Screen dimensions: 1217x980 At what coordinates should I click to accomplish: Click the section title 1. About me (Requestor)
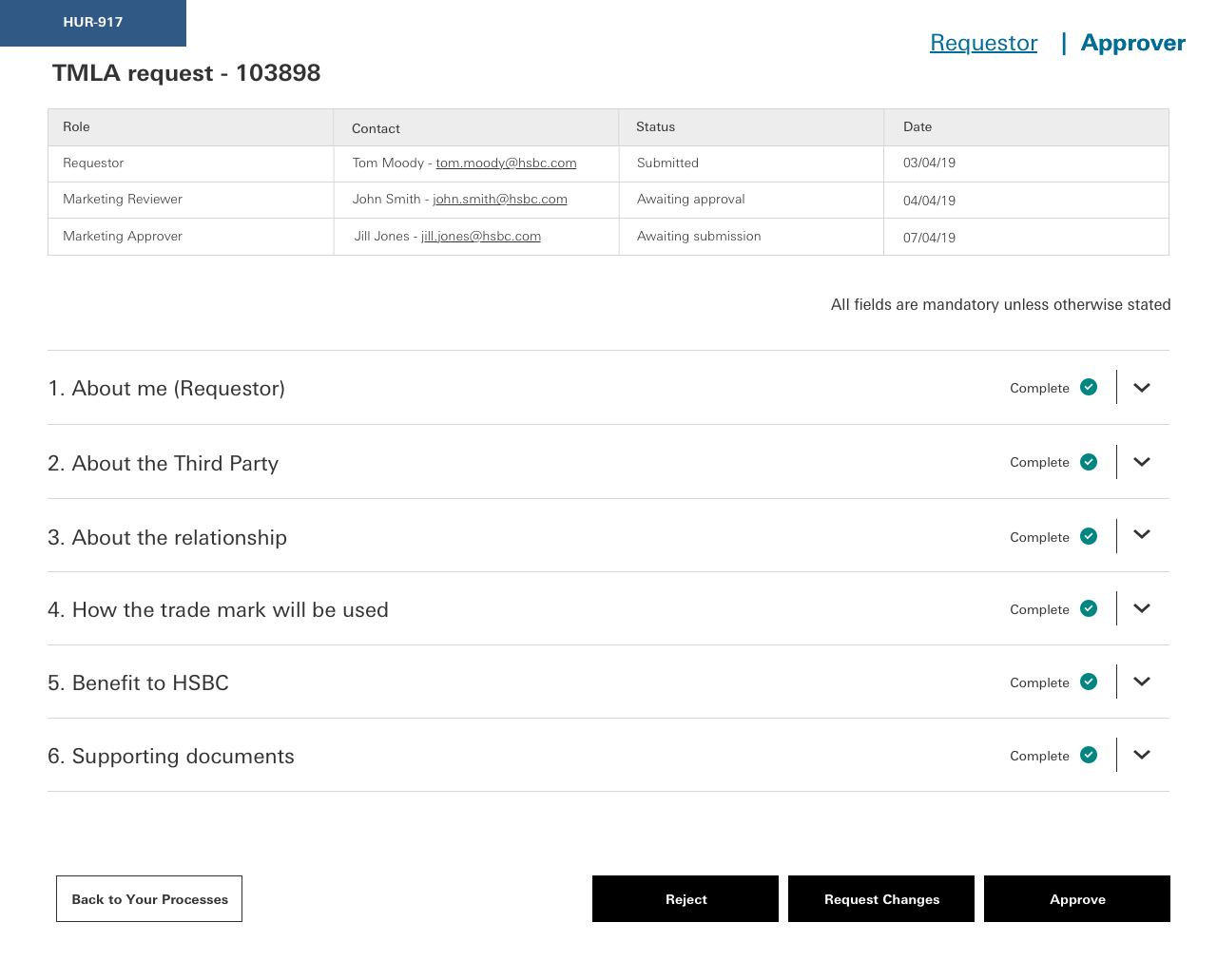click(166, 388)
